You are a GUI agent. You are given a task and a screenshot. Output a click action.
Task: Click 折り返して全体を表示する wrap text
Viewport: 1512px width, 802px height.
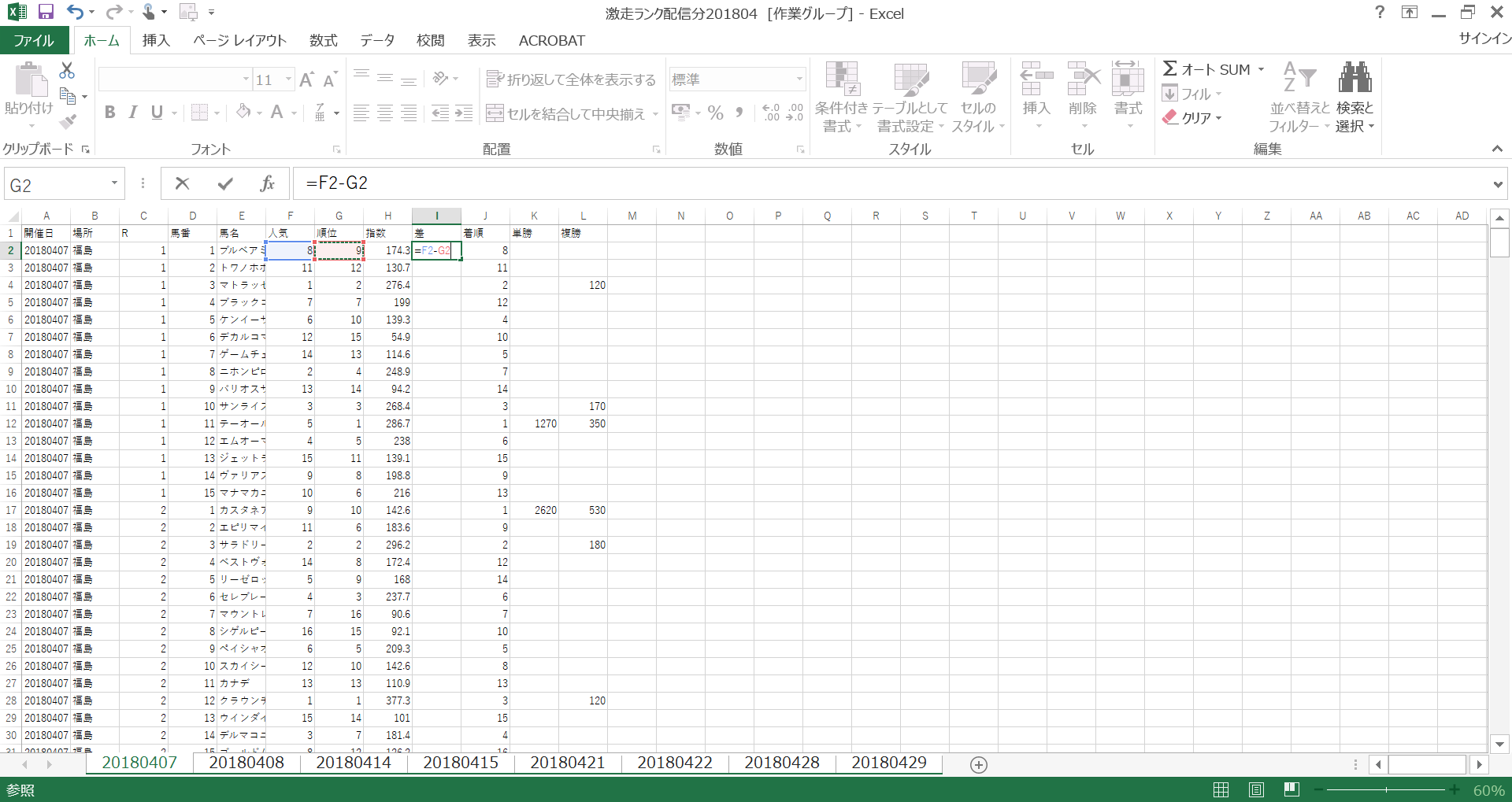(571, 79)
